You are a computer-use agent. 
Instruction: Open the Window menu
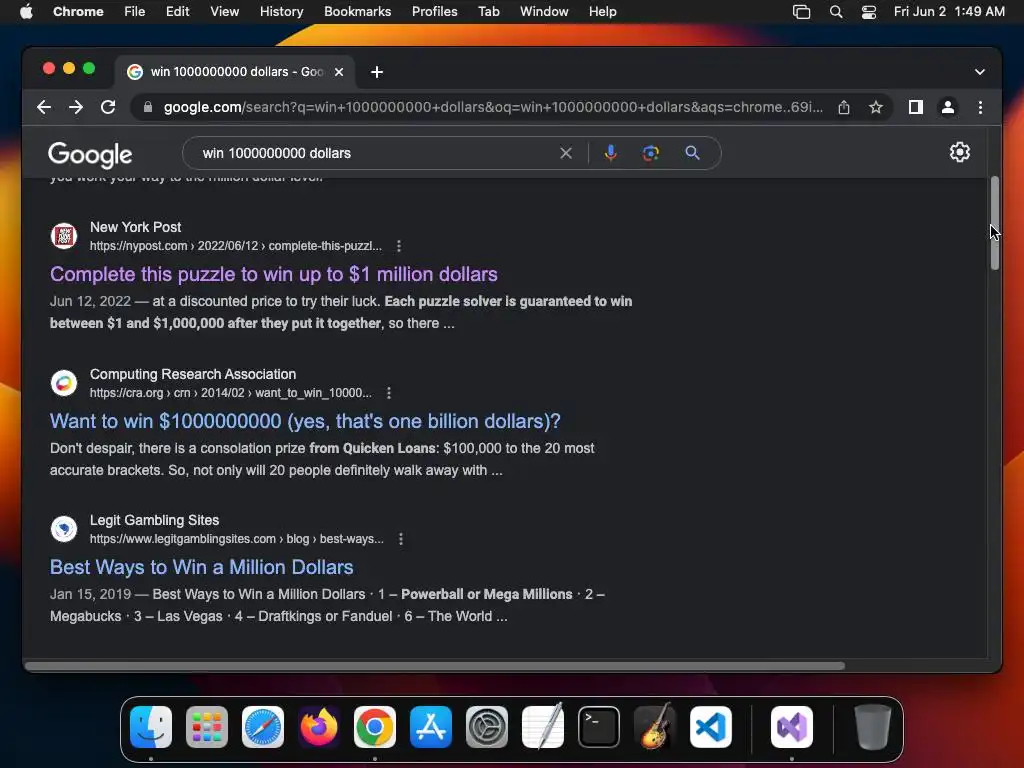click(x=544, y=12)
